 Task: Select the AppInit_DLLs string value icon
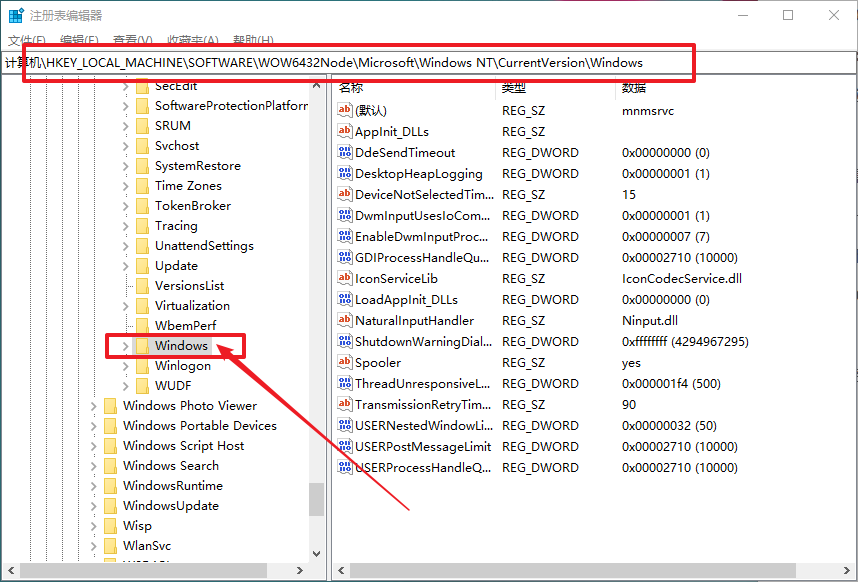tap(345, 131)
